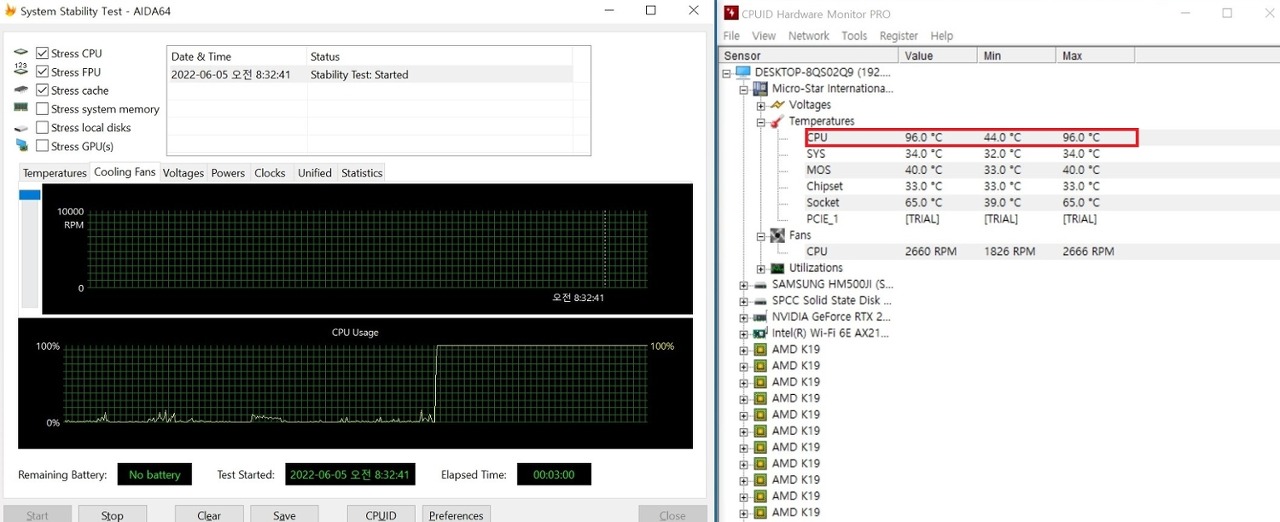Expand the SAMSUNG HM500JI drive node
1280x522 pixels.
coord(744,285)
